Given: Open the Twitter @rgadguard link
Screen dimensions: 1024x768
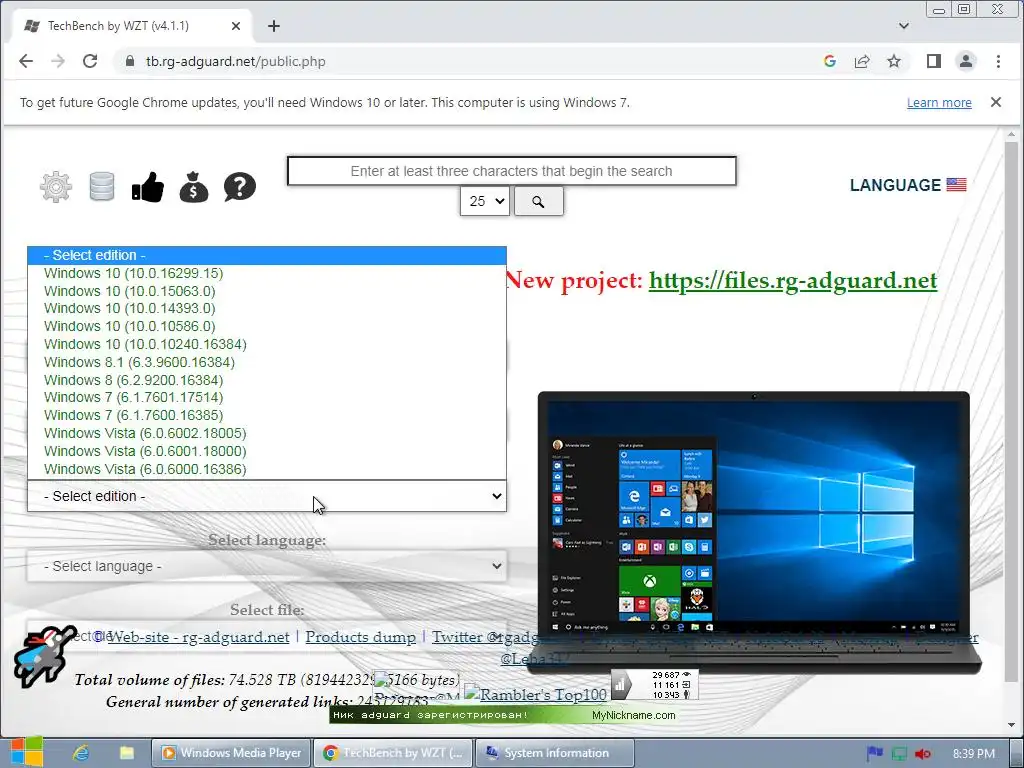Looking at the screenshot, I should (483, 637).
